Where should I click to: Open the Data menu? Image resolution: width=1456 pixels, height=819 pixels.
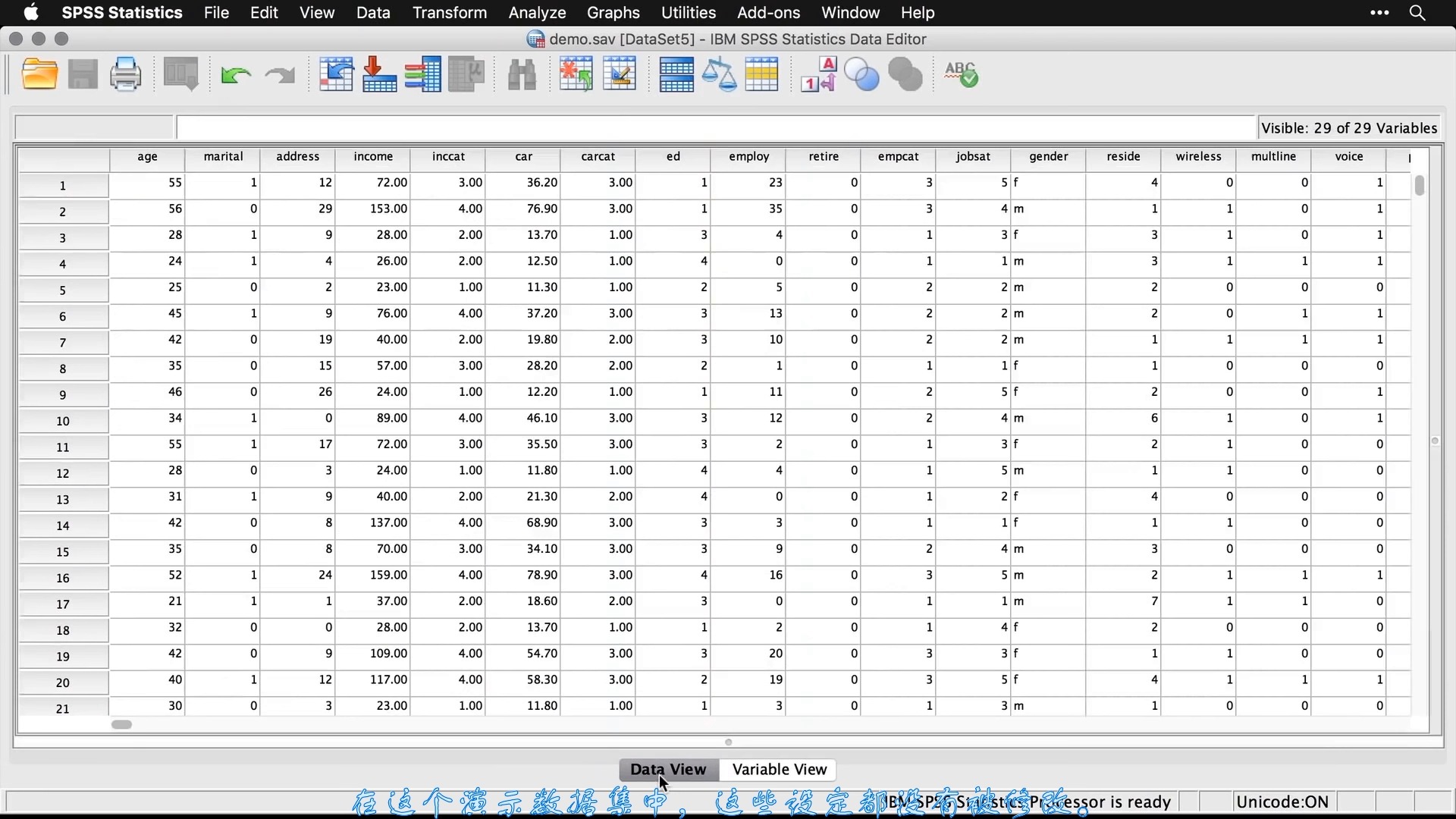click(373, 13)
